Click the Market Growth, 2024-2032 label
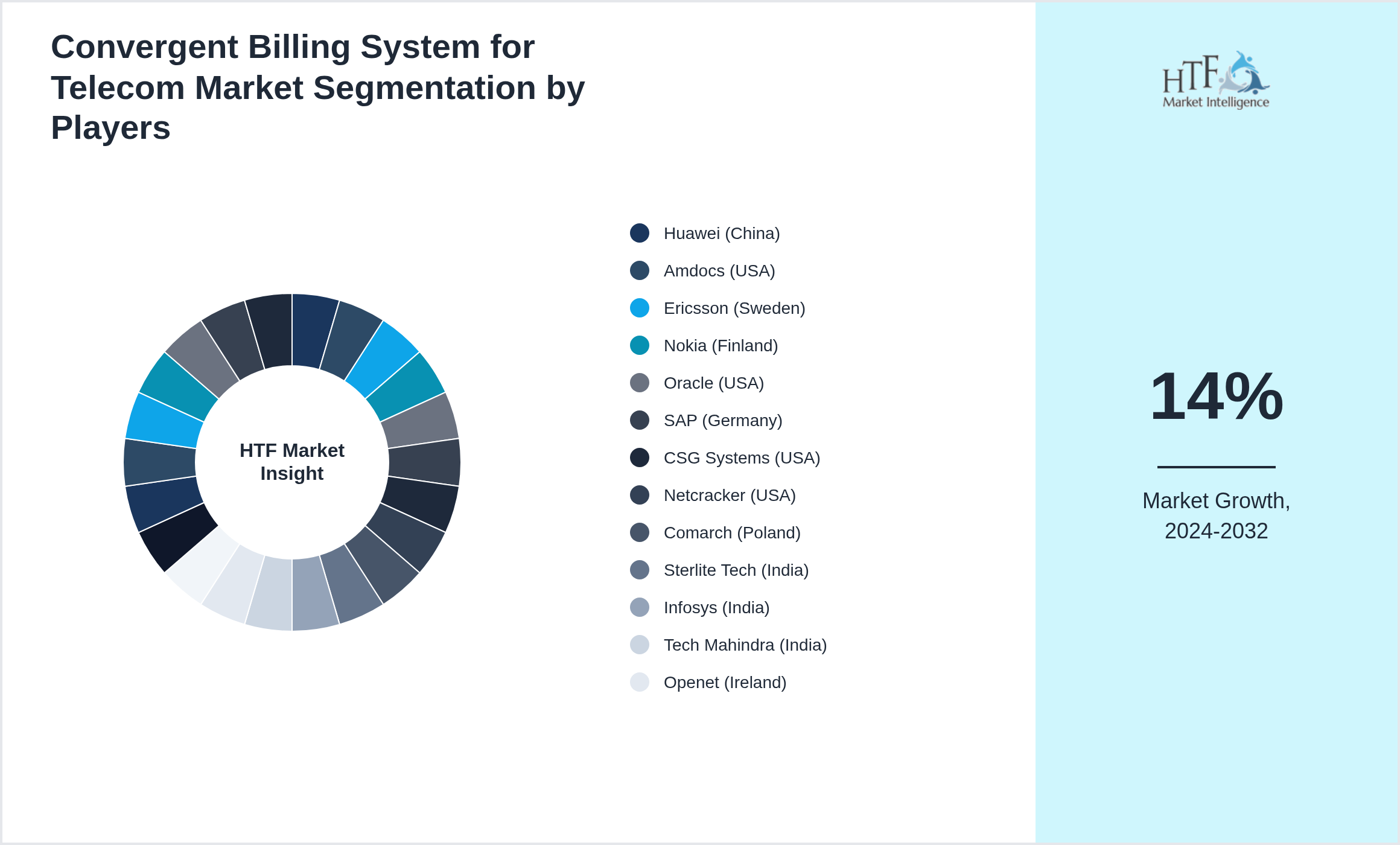Image resolution: width=1400 pixels, height=845 pixels. click(1216, 516)
